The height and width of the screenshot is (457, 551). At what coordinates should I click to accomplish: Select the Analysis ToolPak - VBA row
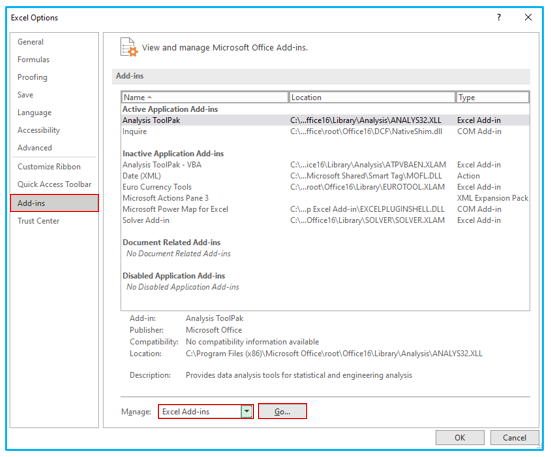point(325,165)
